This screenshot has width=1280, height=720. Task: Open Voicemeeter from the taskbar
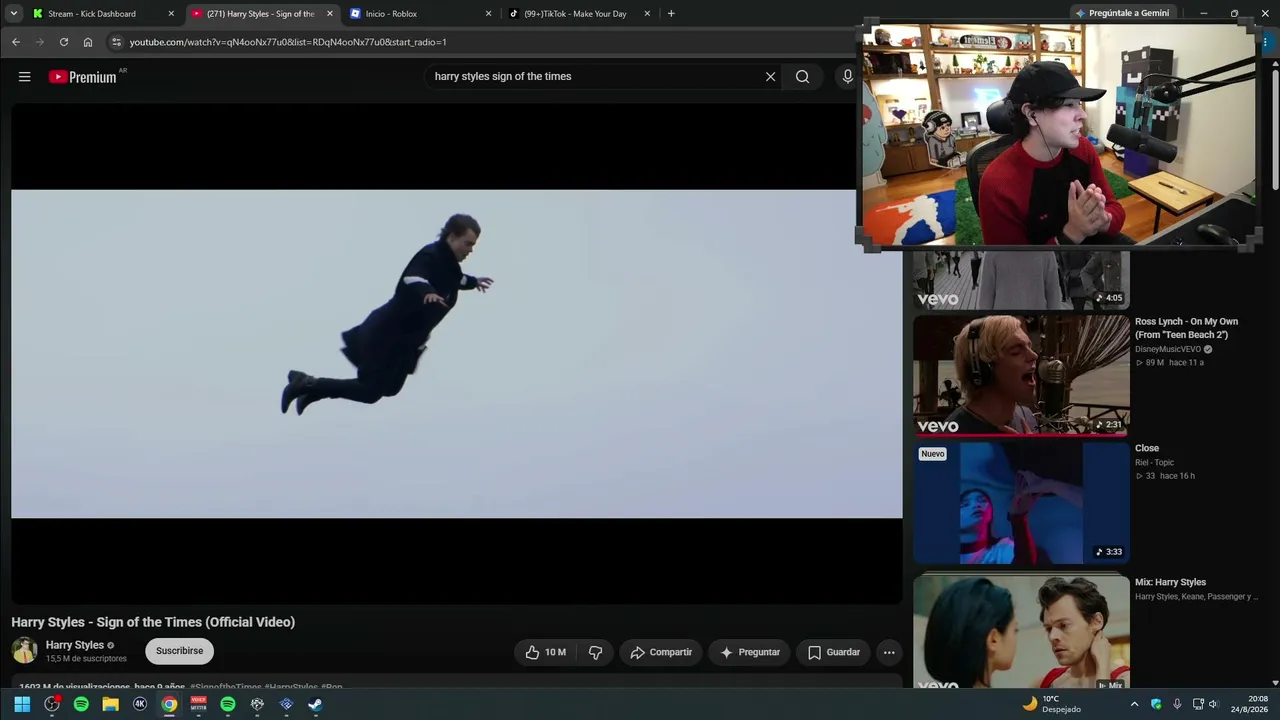(x=198, y=704)
